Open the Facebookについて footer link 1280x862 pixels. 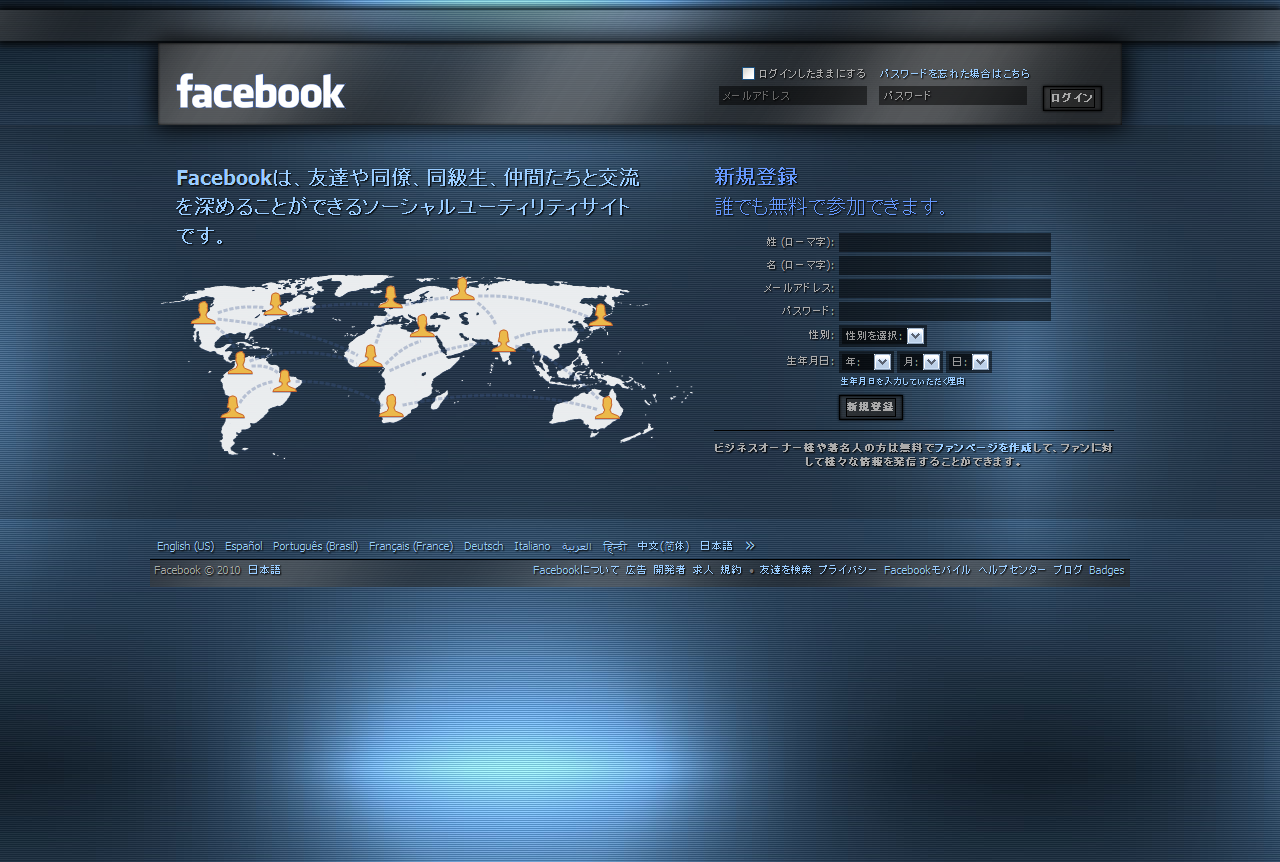click(576, 570)
